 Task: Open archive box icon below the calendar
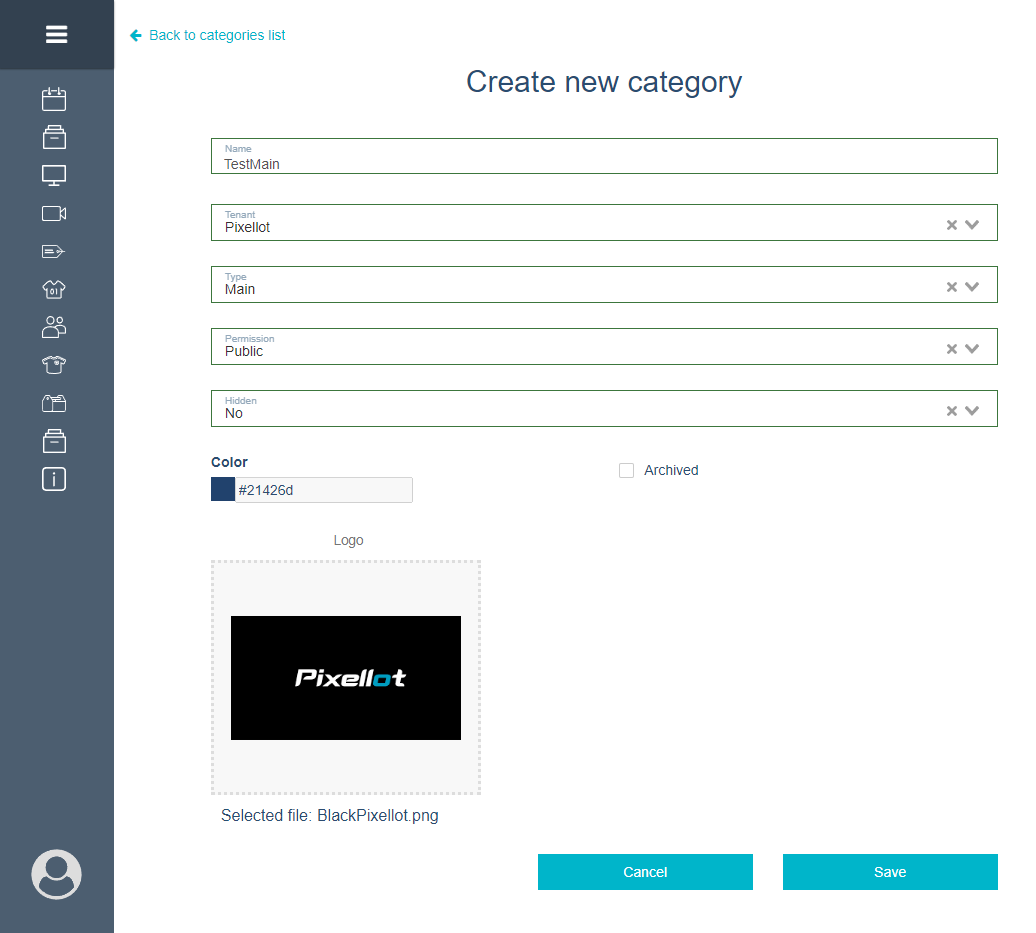coord(54,137)
